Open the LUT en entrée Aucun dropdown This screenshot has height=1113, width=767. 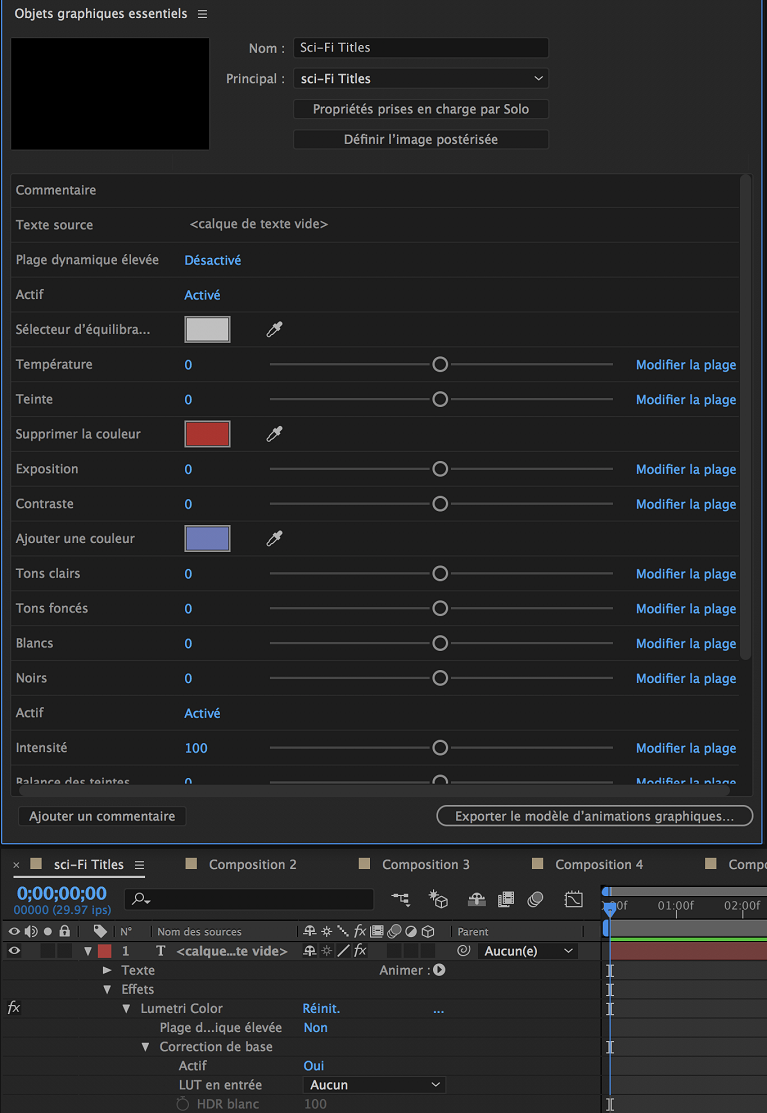point(374,1085)
